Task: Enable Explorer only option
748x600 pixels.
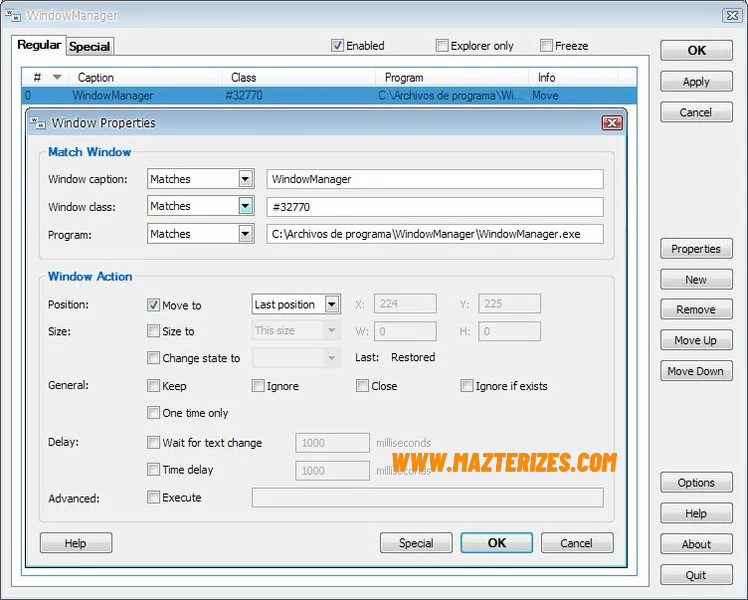Action: tap(442, 46)
